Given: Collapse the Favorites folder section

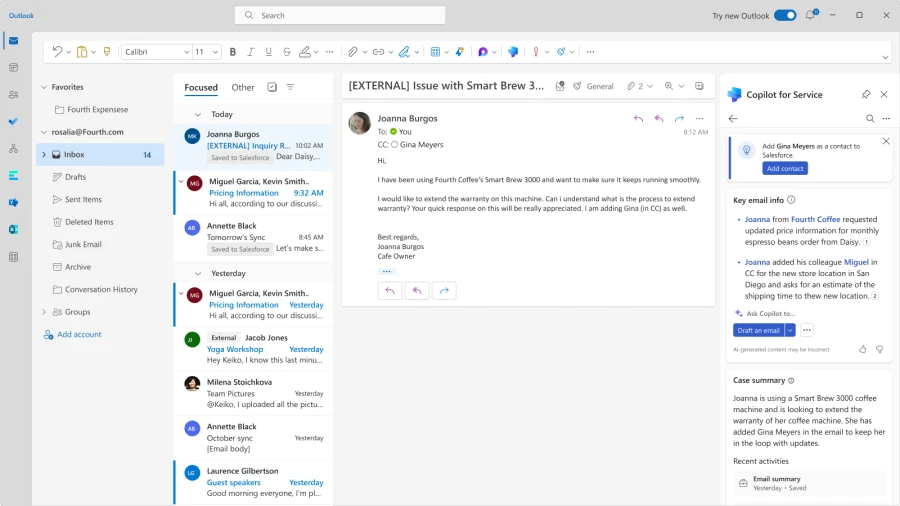Looking at the screenshot, I should (x=44, y=87).
